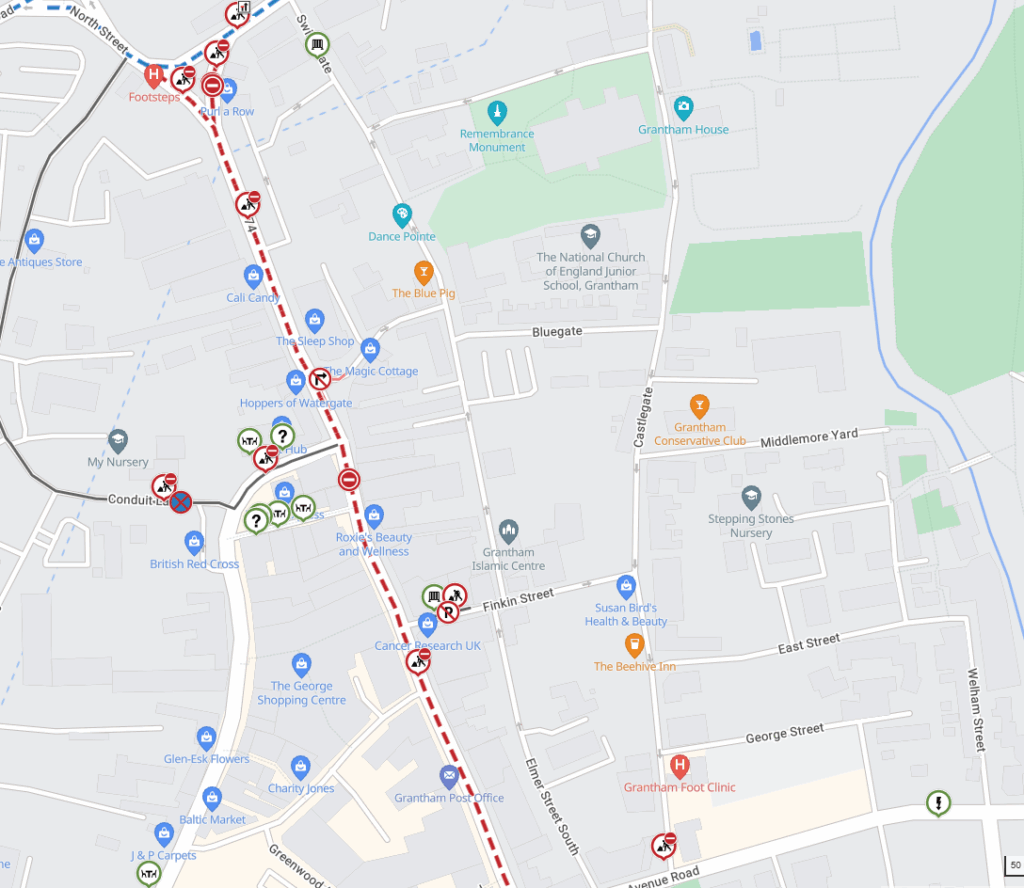
Task: Open the Footsteps hospital pin
Action: pyautogui.click(x=154, y=76)
